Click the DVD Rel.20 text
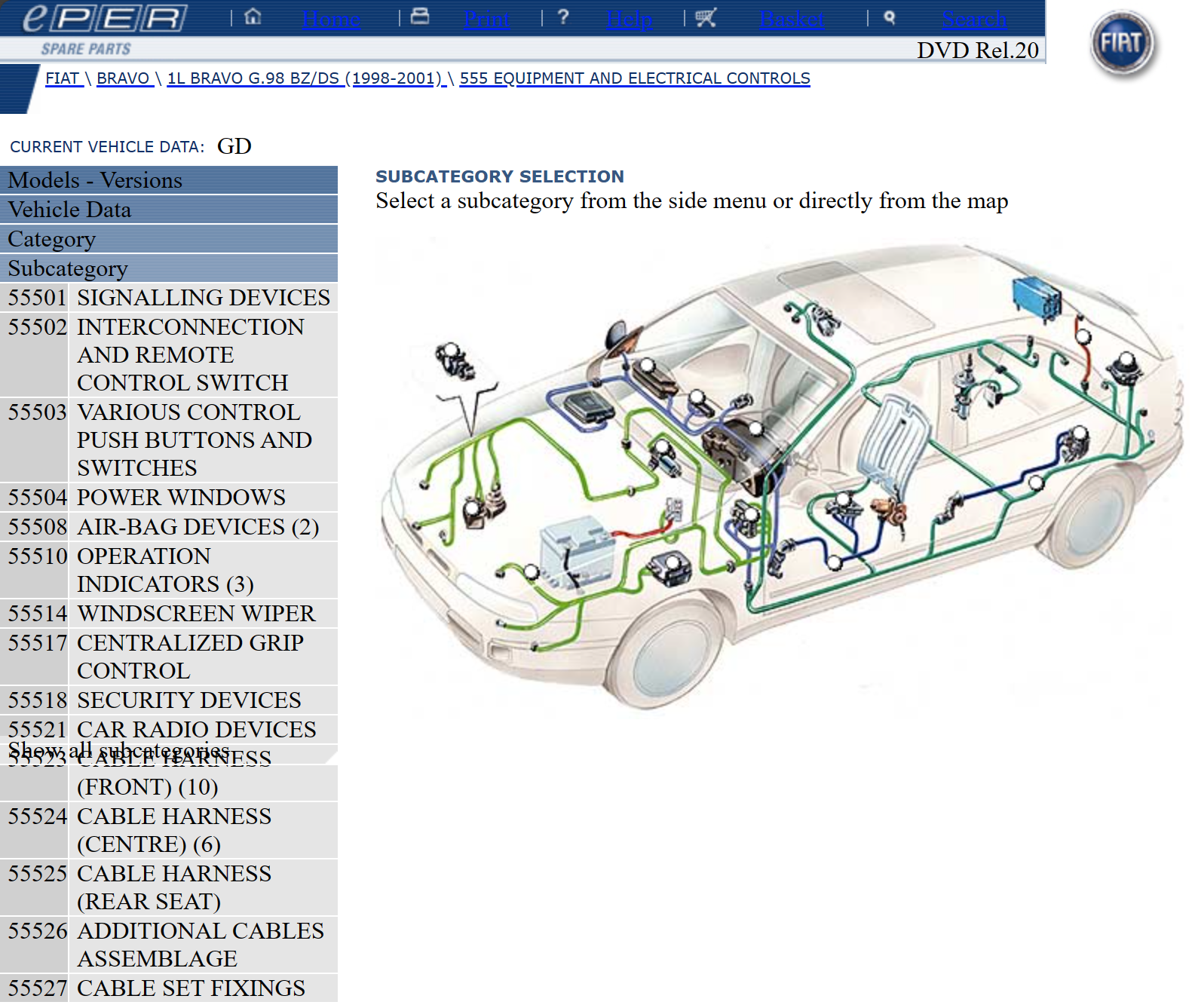 coord(978,50)
